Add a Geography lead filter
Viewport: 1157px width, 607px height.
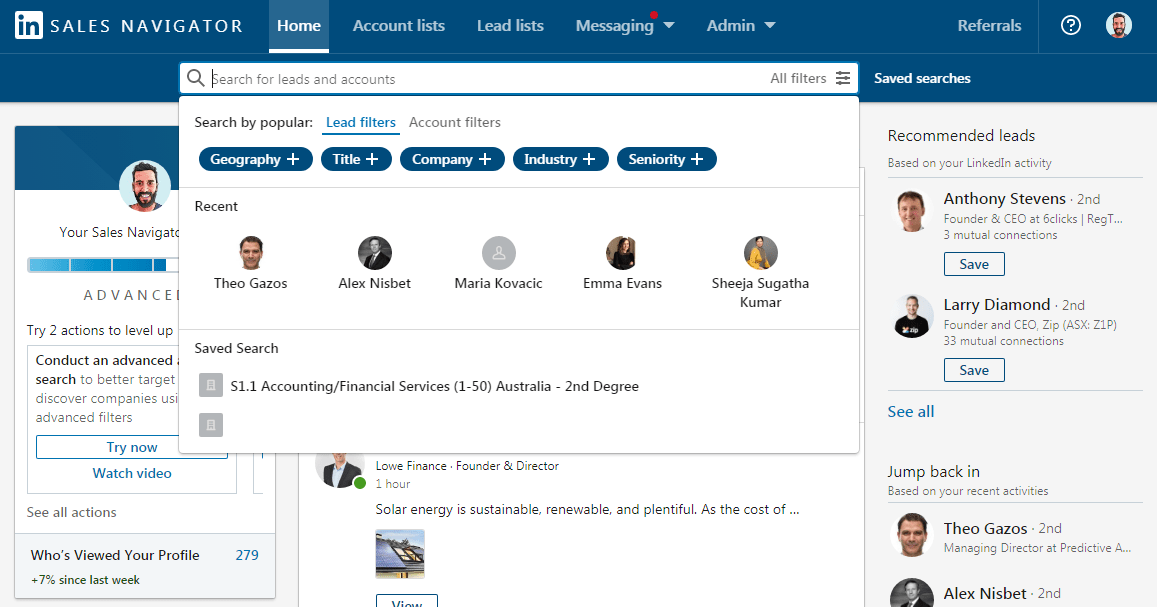(x=255, y=159)
